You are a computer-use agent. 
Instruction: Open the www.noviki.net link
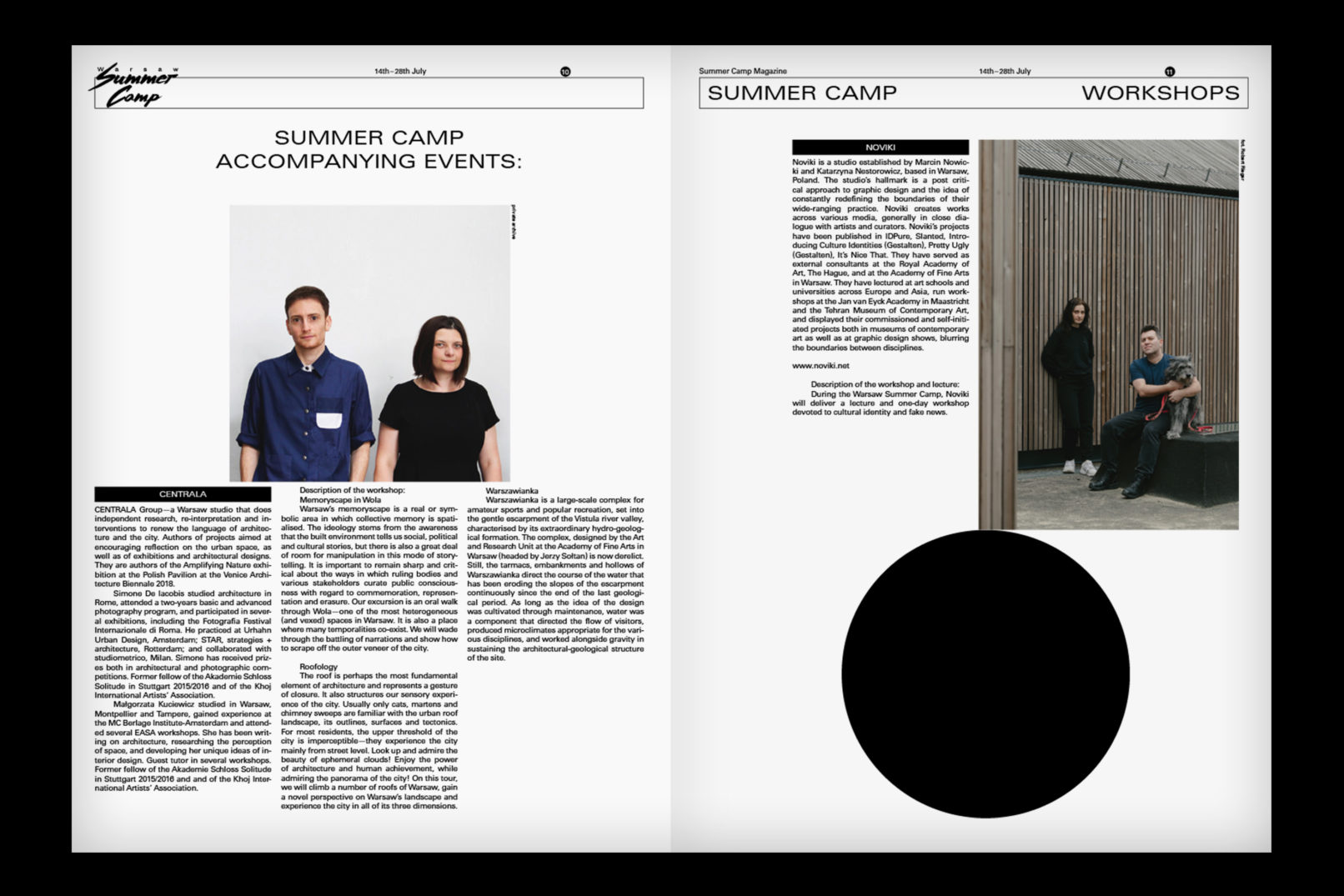[x=820, y=366]
